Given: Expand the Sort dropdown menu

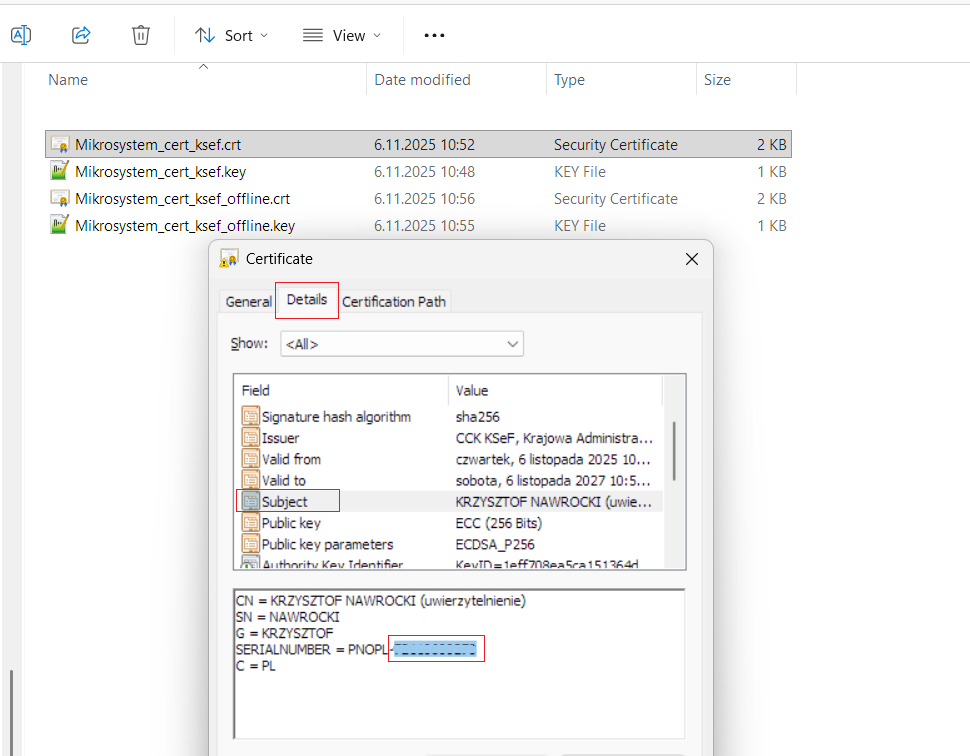Looking at the screenshot, I should point(232,35).
